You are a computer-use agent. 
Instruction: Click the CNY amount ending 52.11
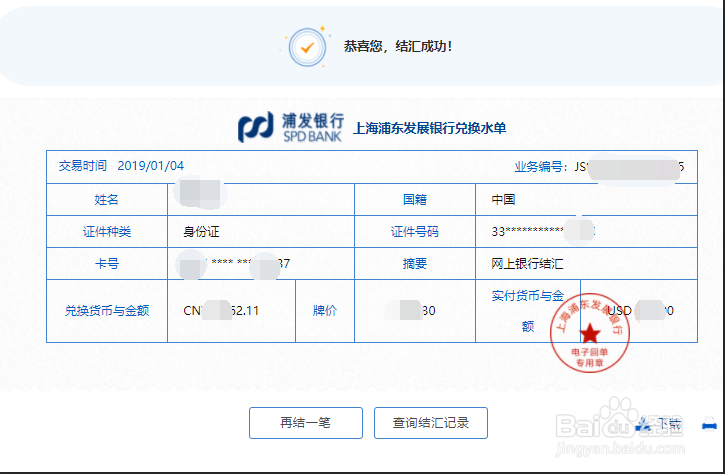coord(221,311)
